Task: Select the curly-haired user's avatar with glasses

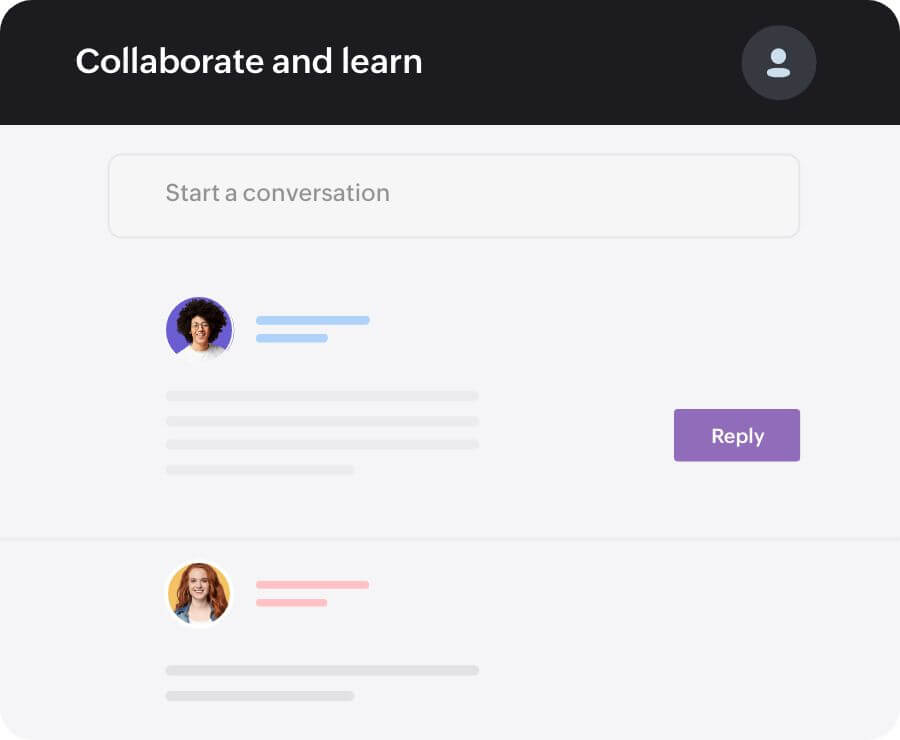Action: pos(199,329)
